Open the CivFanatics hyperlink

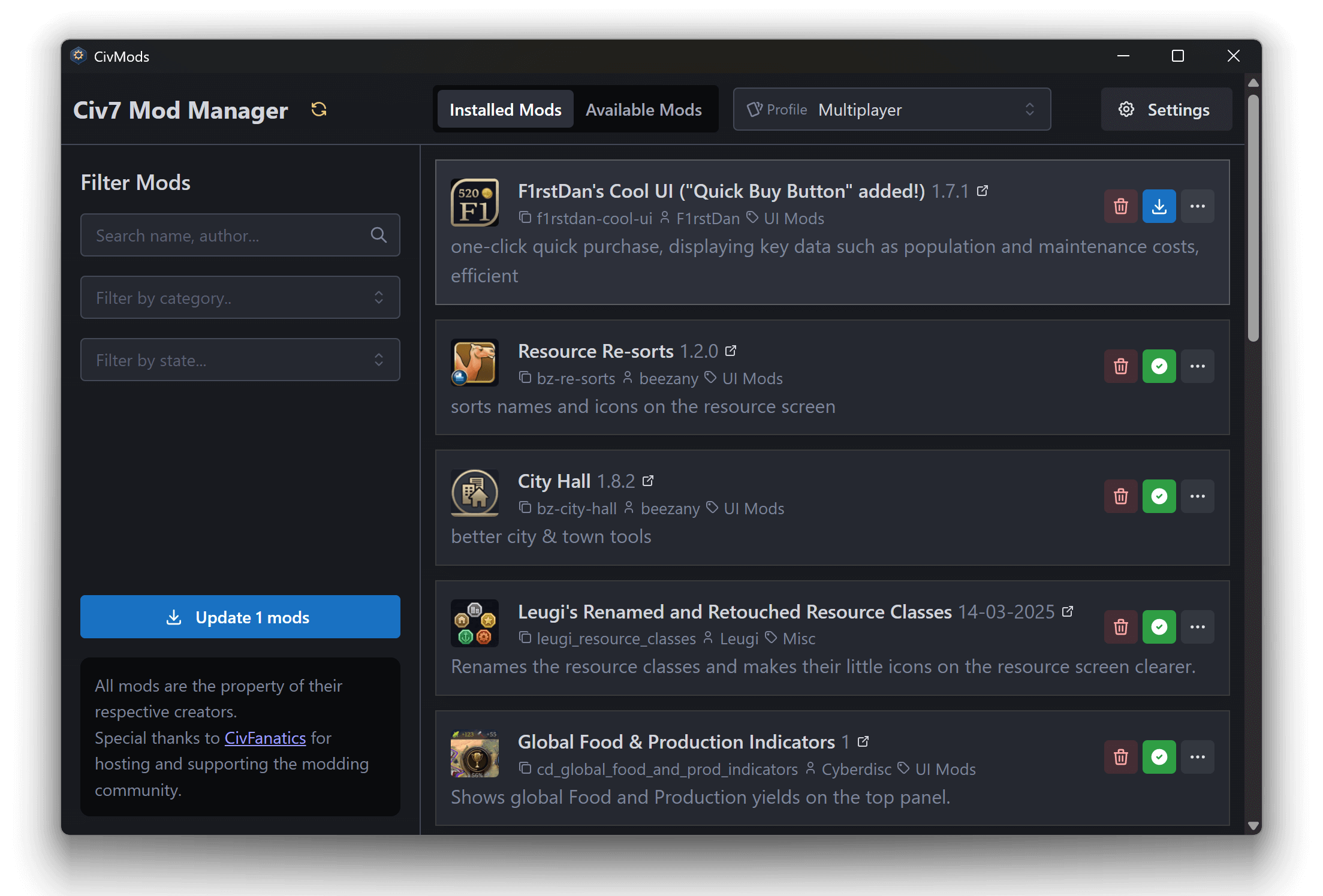(x=265, y=738)
